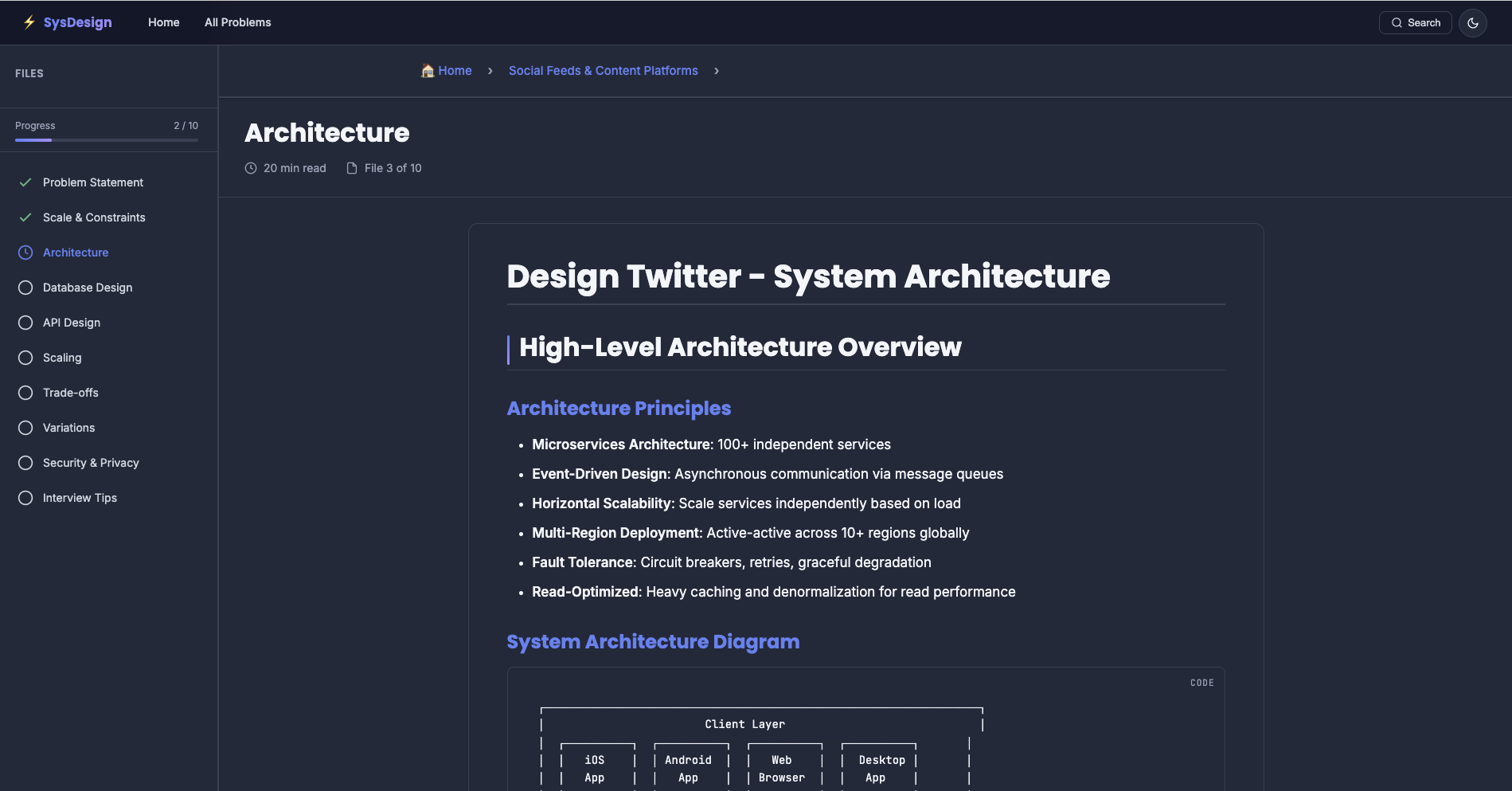Switch to All Problems in top navigation
The image size is (1512, 791).
click(237, 22)
